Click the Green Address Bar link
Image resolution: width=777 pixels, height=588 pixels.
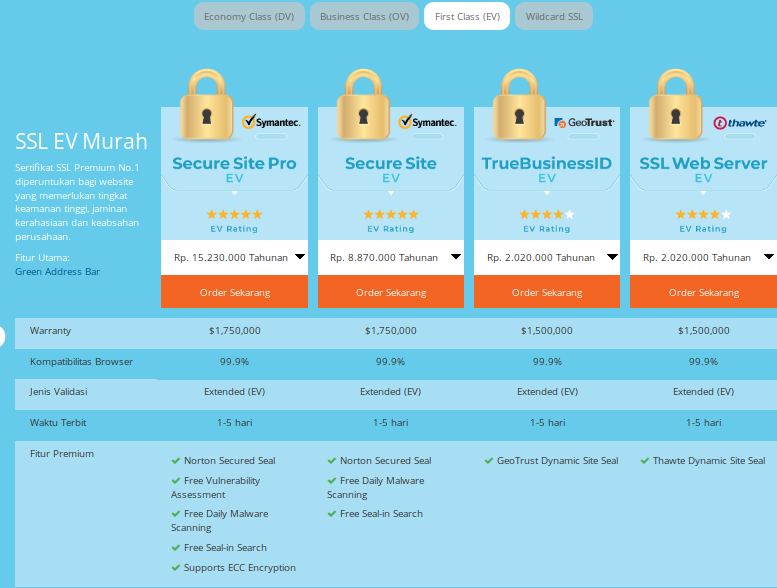tap(57, 271)
